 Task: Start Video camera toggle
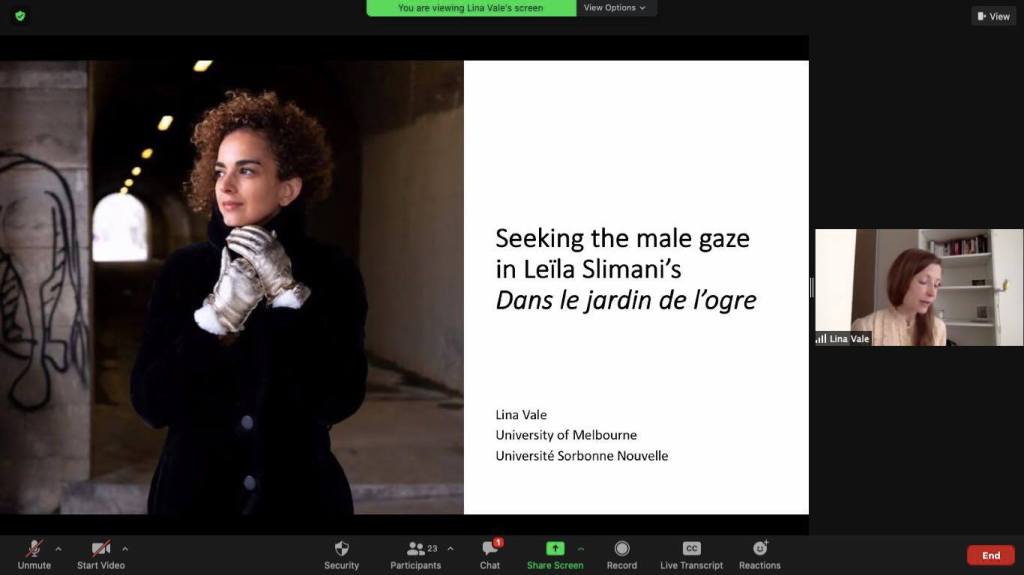pos(100,549)
